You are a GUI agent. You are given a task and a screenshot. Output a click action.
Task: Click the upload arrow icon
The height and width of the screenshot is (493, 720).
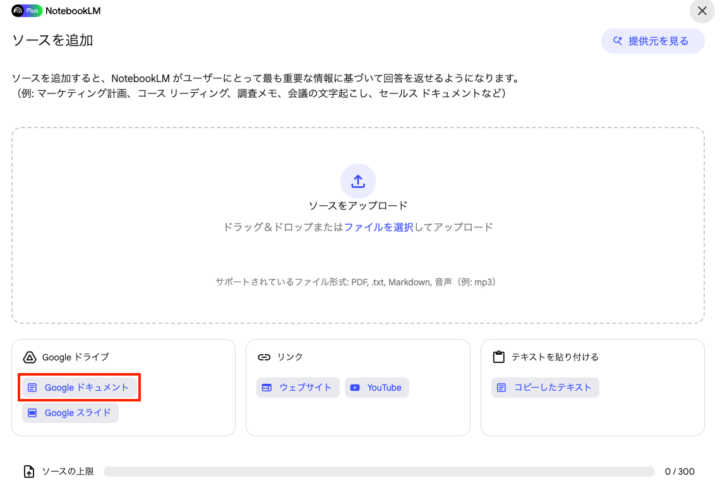click(x=358, y=181)
